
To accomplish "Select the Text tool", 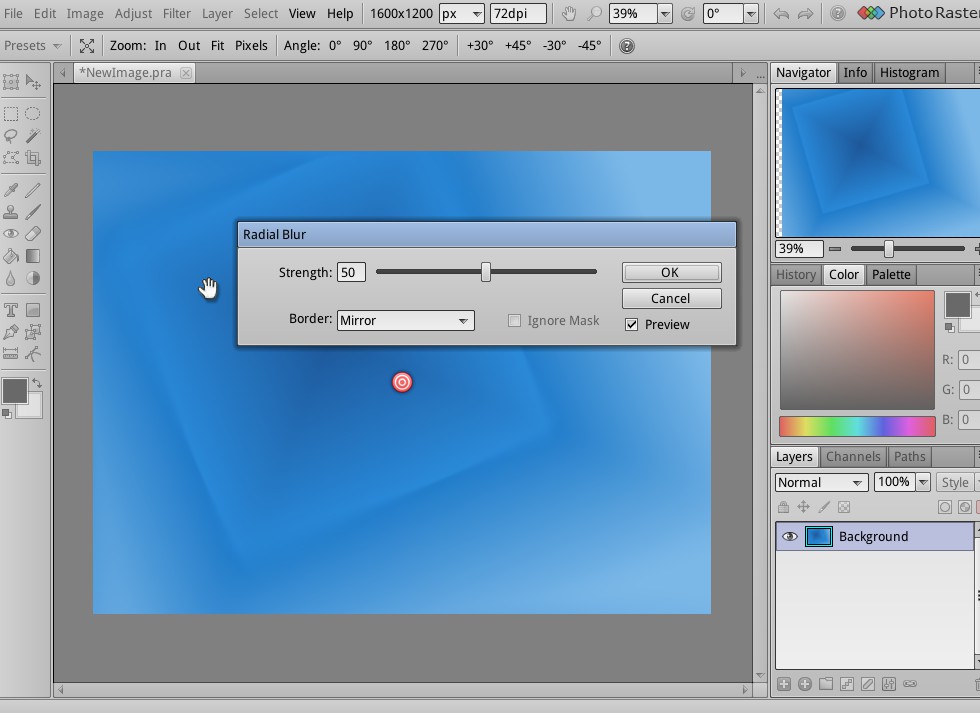I will coord(11,310).
